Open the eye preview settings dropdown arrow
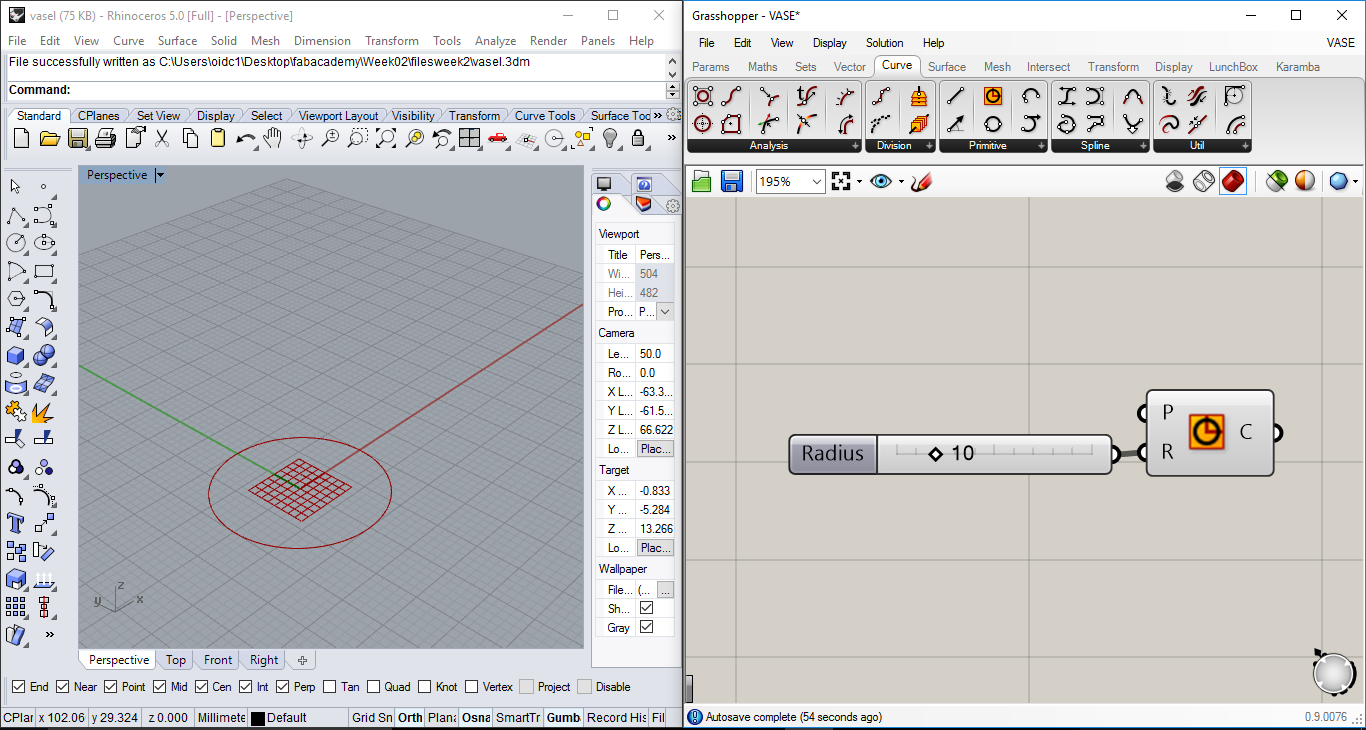This screenshot has height=730, width=1366. click(901, 181)
